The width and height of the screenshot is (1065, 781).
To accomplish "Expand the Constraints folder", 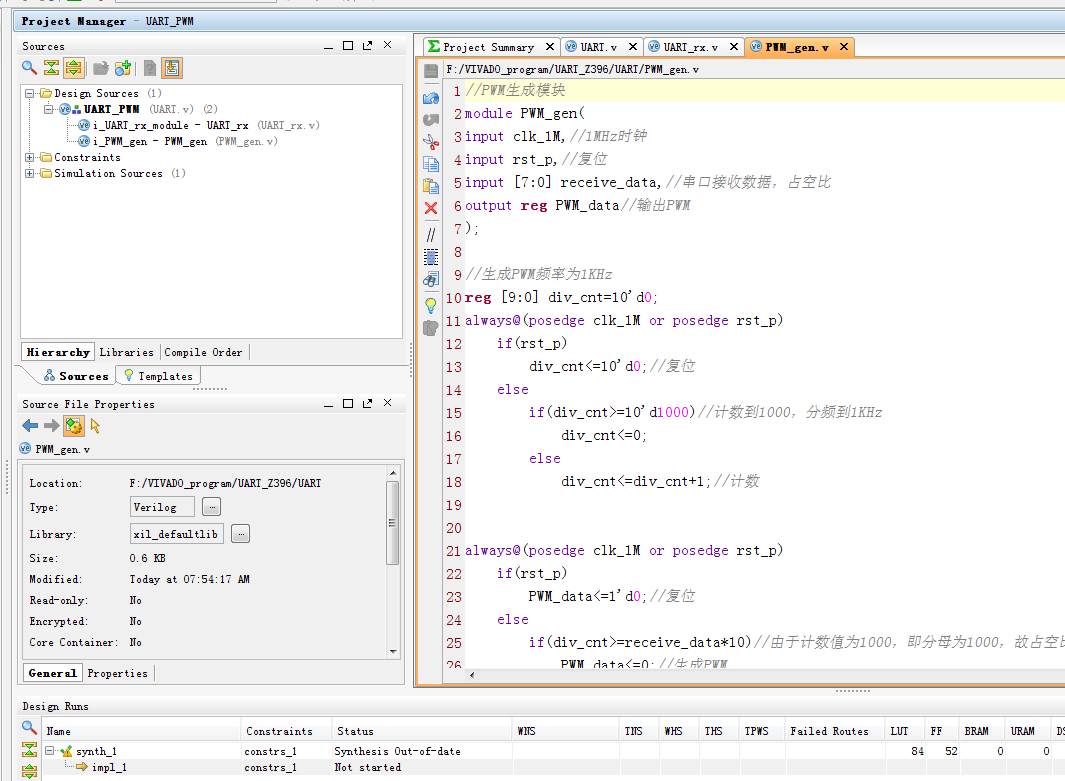I will [x=30, y=158].
